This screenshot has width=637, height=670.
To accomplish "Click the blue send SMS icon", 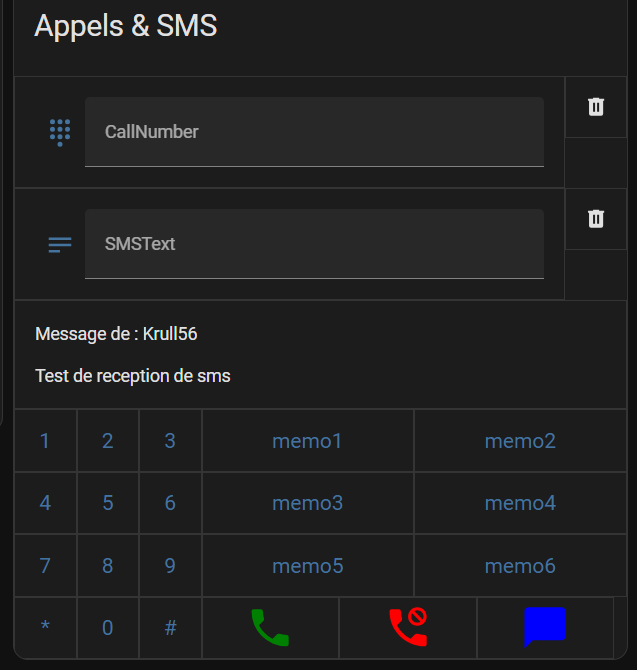I will [545, 627].
